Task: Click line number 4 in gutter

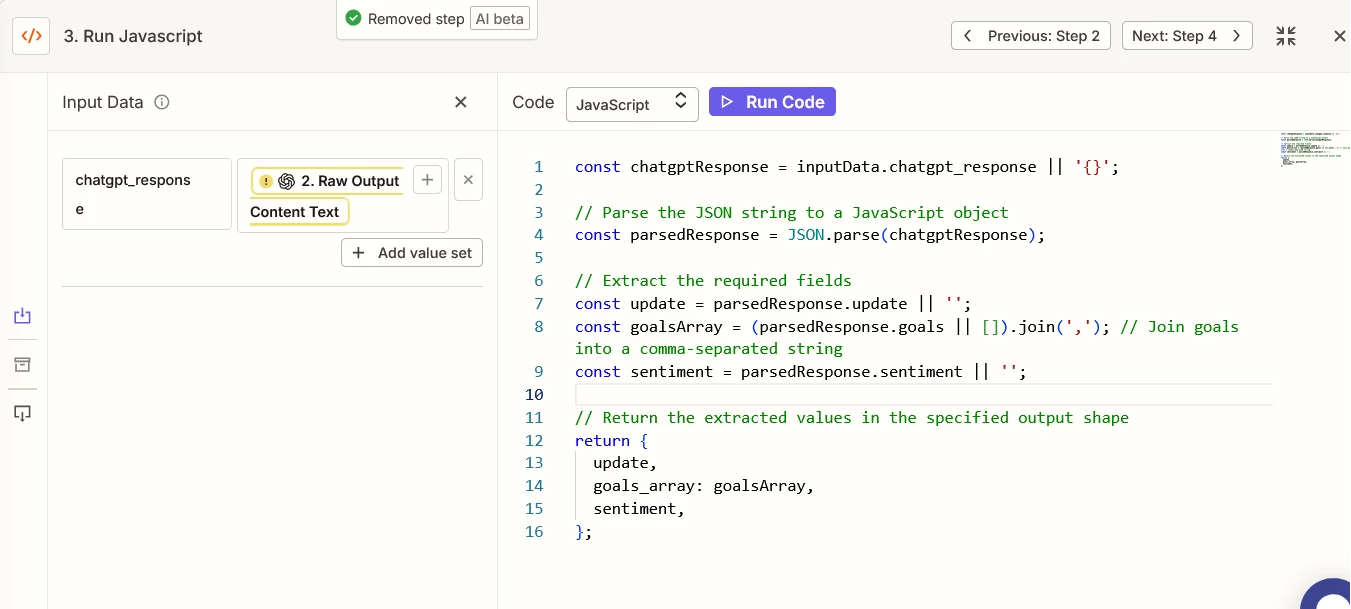Action: 539,235
